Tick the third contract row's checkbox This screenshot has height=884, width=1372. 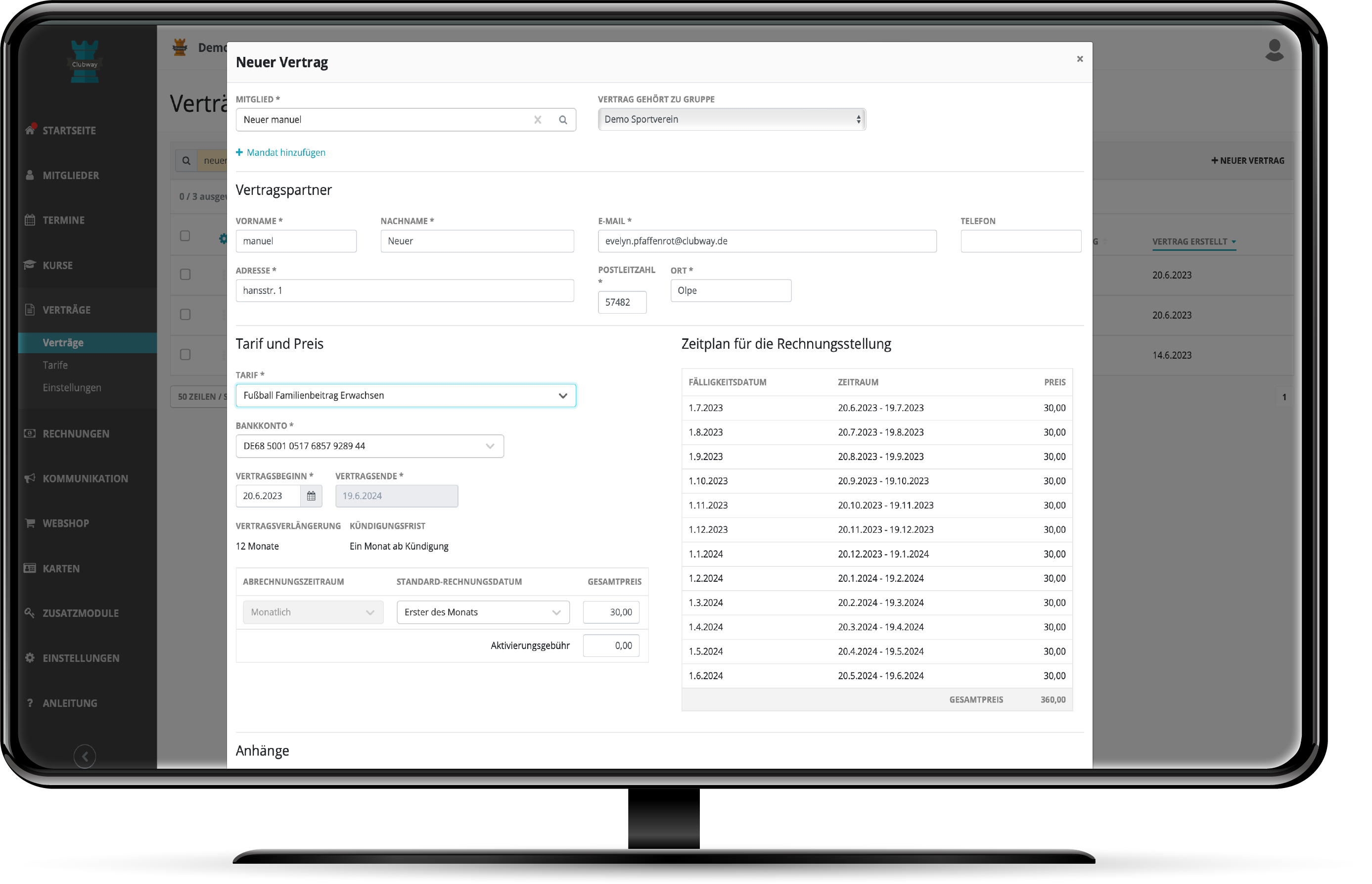tap(185, 355)
